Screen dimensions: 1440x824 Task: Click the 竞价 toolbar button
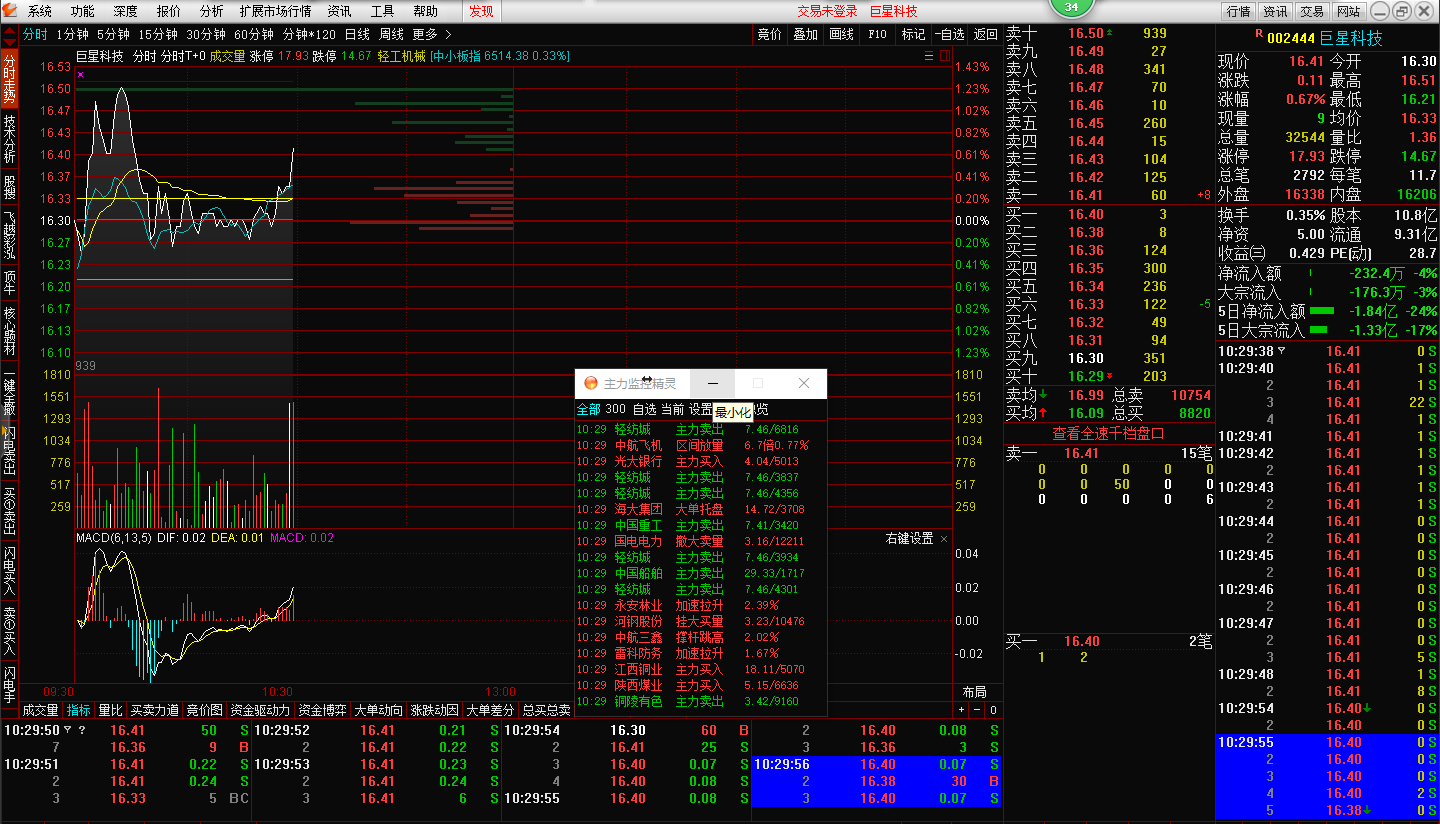click(x=770, y=34)
